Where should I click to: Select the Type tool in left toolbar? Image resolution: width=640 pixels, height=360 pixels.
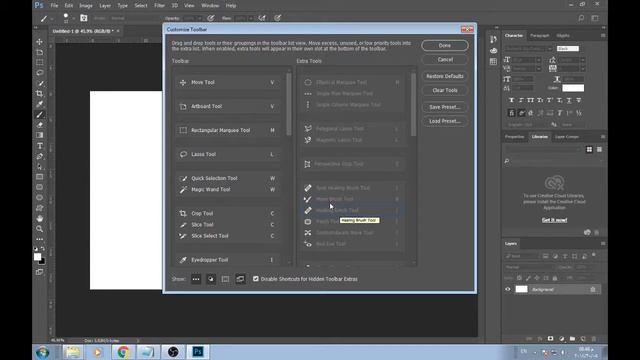click(x=40, y=146)
